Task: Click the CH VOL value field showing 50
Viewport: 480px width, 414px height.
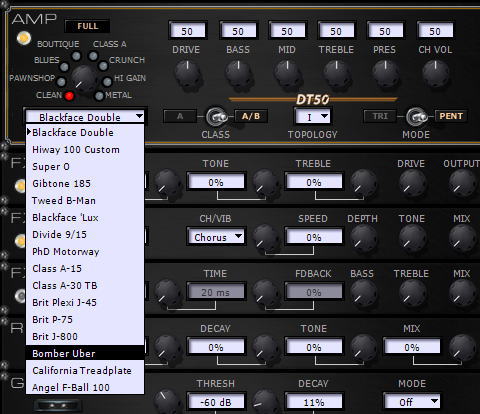Action: (x=435, y=31)
